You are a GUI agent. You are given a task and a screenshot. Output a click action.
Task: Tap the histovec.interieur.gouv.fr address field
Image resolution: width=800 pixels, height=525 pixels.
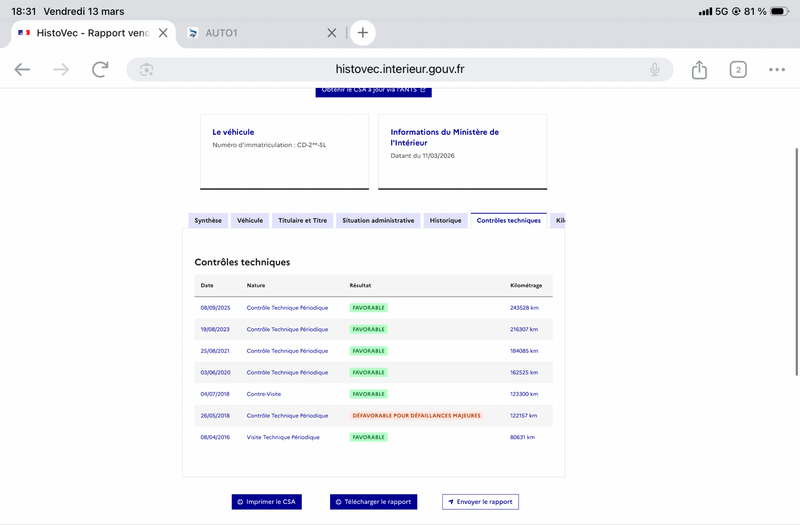pos(400,69)
